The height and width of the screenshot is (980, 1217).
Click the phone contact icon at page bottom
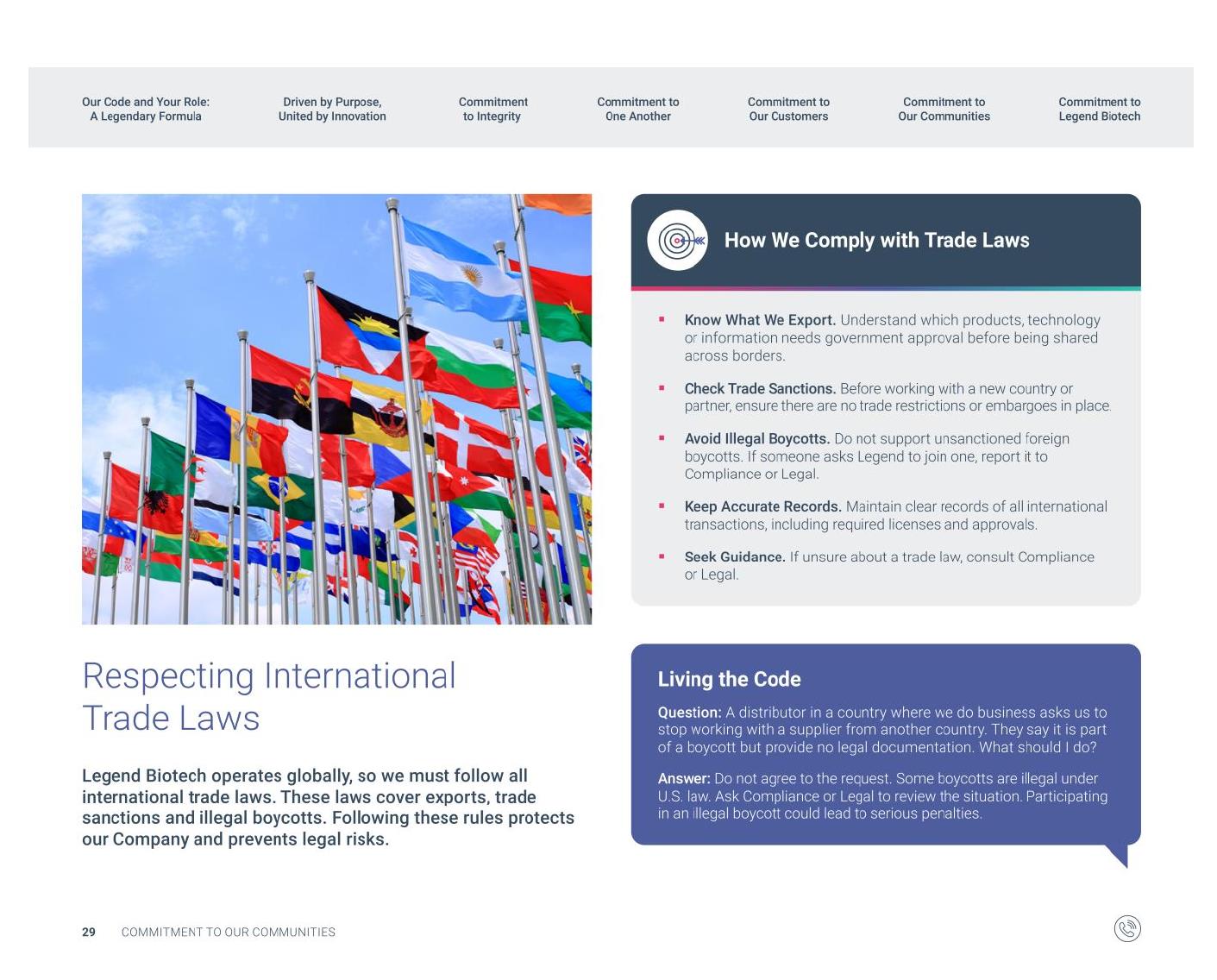click(1126, 928)
